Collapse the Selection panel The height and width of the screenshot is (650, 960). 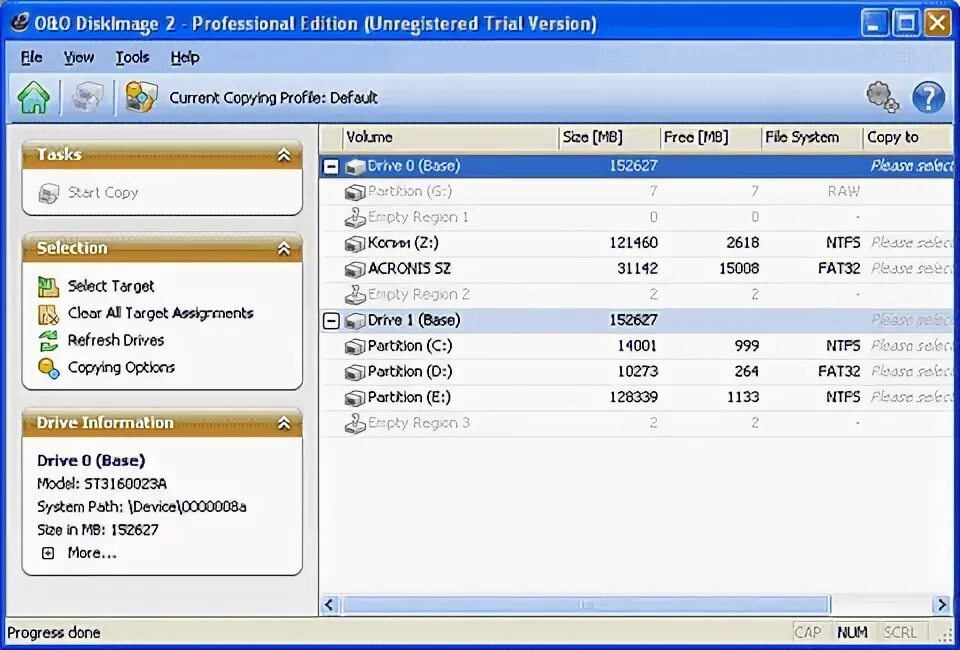(283, 248)
